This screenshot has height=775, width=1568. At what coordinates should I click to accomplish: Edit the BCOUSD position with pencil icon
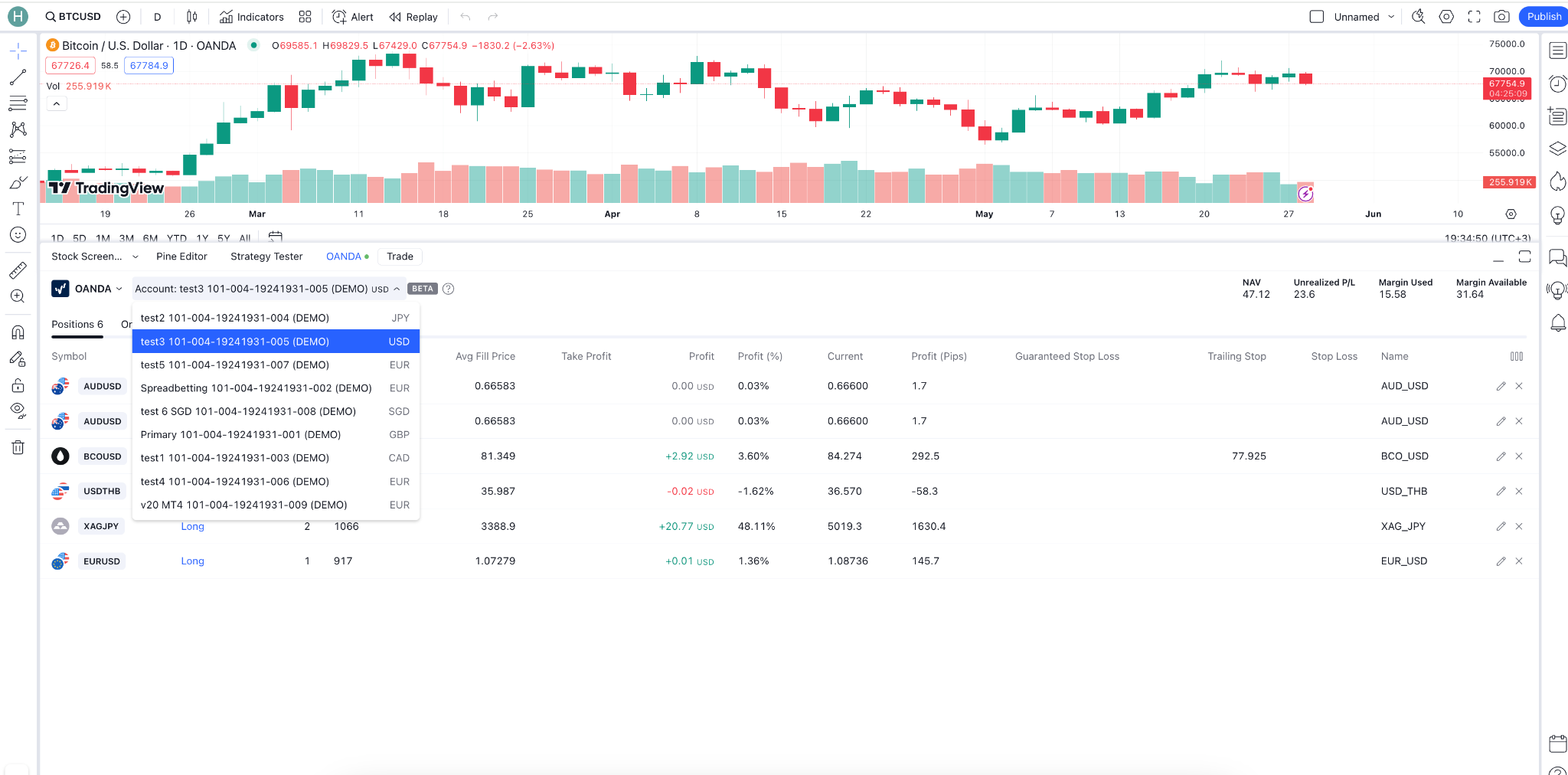tap(1501, 456)
